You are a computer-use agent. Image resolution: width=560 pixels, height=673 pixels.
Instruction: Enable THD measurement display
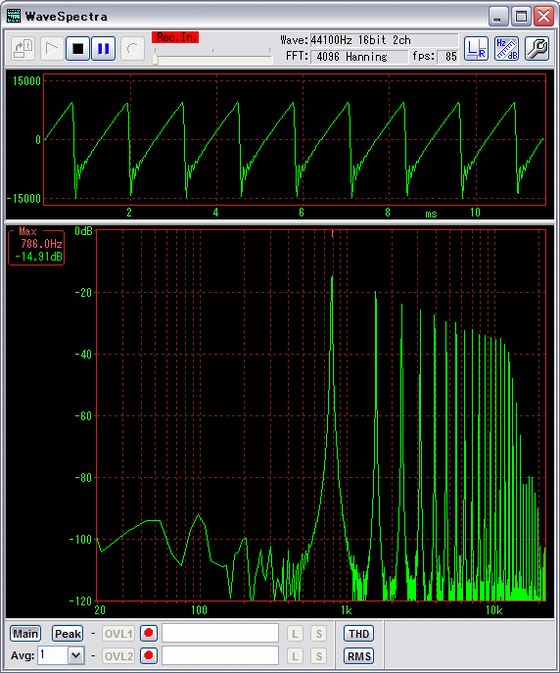tap(359, 634)
